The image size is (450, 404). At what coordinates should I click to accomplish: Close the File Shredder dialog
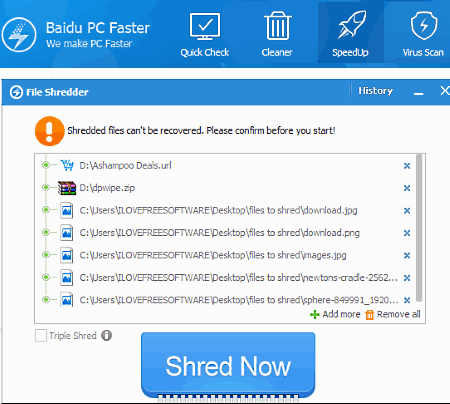click(445, 91)
